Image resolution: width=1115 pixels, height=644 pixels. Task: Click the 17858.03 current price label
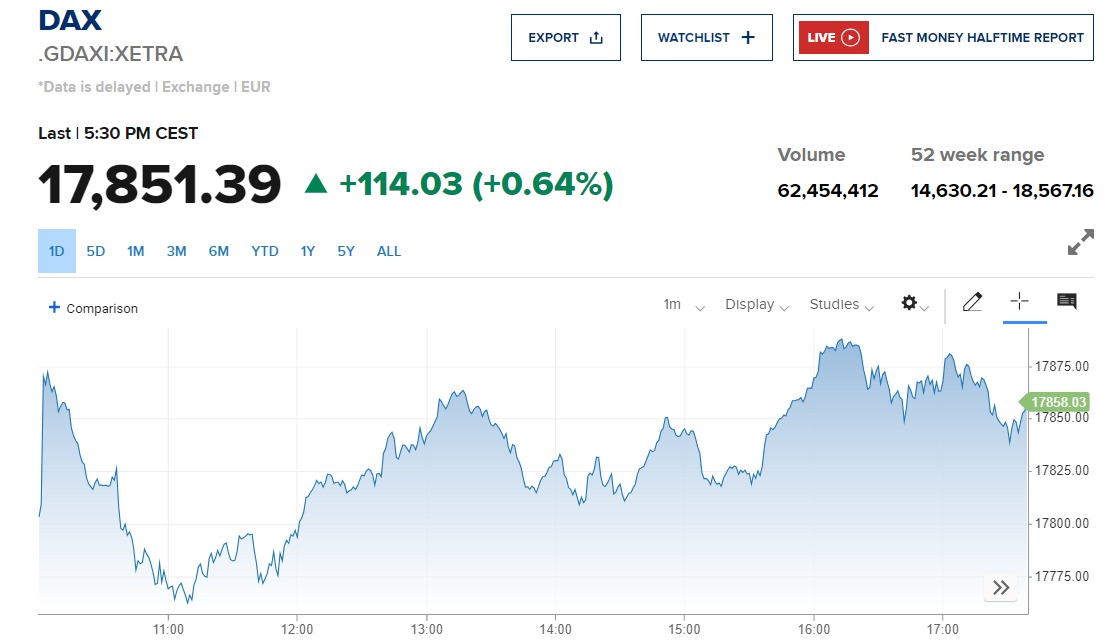coord(1059,402)
